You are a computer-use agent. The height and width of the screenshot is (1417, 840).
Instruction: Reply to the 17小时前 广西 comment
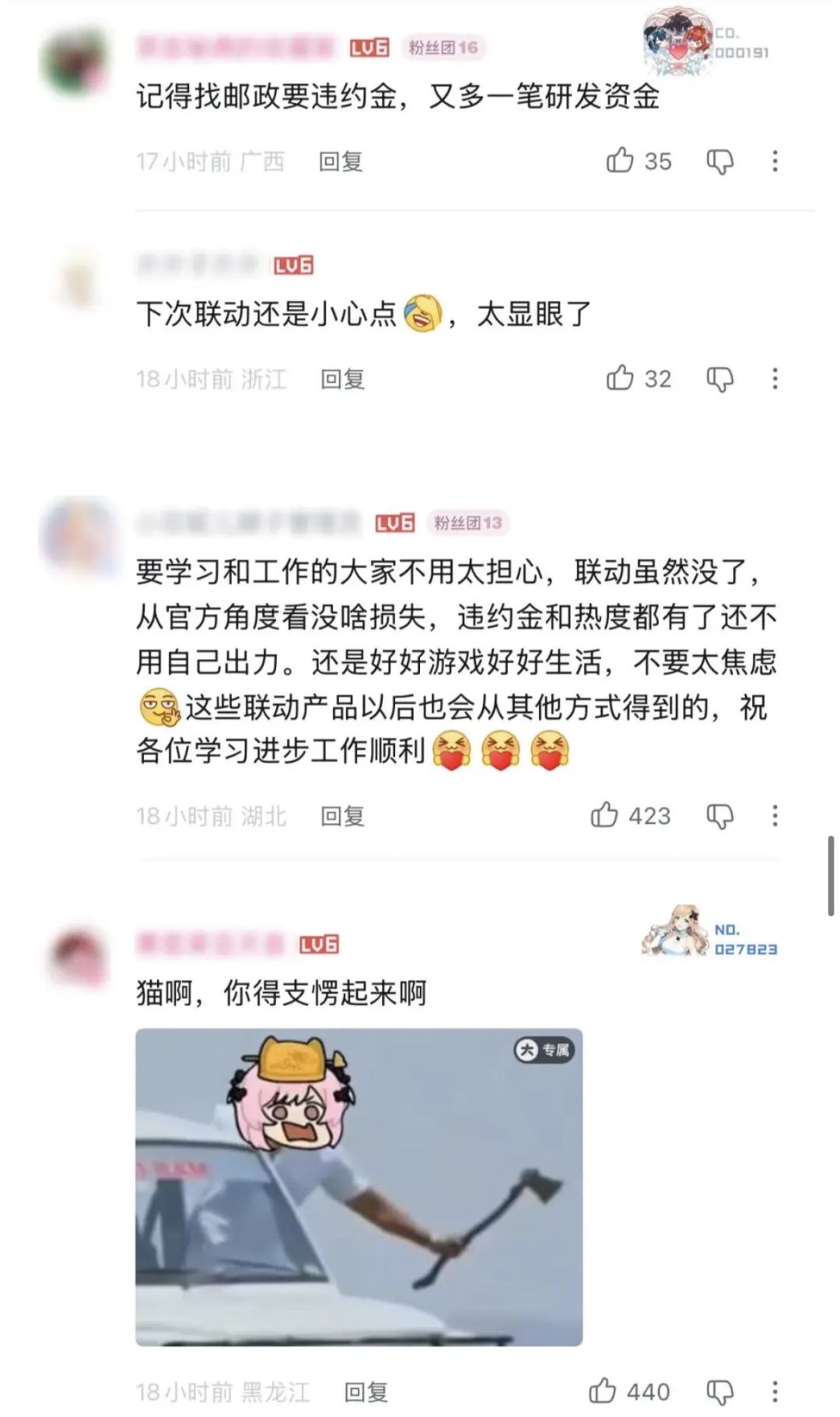pyautogui.click(x=341, y=161)
